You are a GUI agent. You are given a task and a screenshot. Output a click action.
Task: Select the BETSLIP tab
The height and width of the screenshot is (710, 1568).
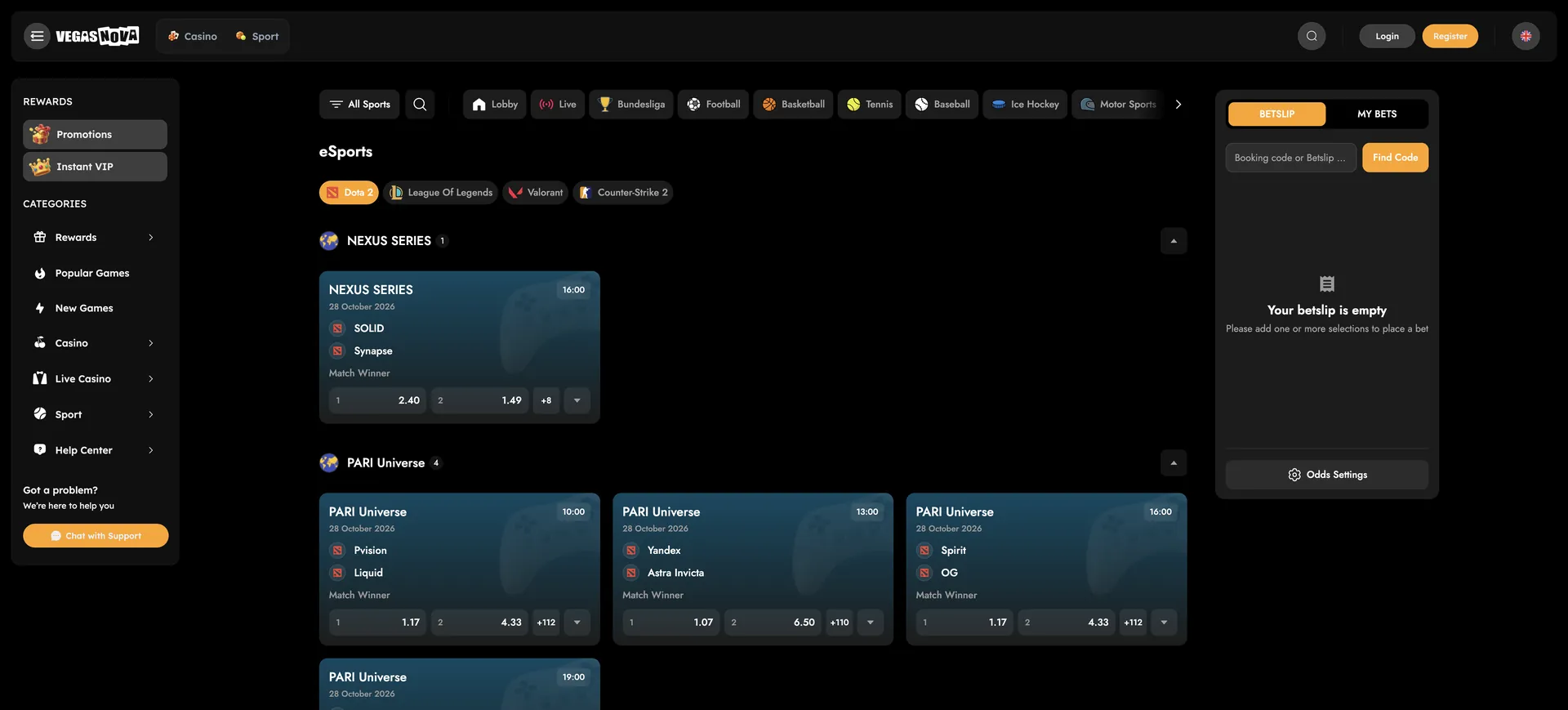pyautogui.click(x=1276, y=114)
